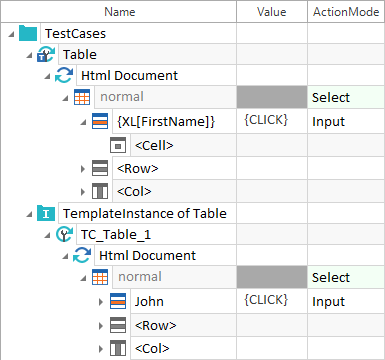Select the <Cell> icon
This screenshot has width=385, height=360.
[x=118, y=145]
